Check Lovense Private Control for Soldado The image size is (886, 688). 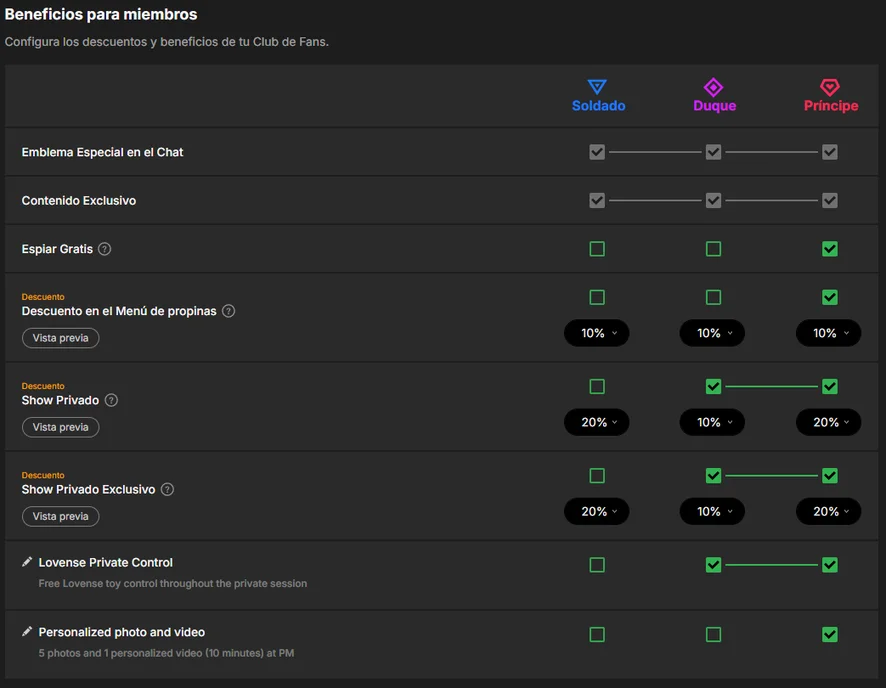(x=597, y=565)
